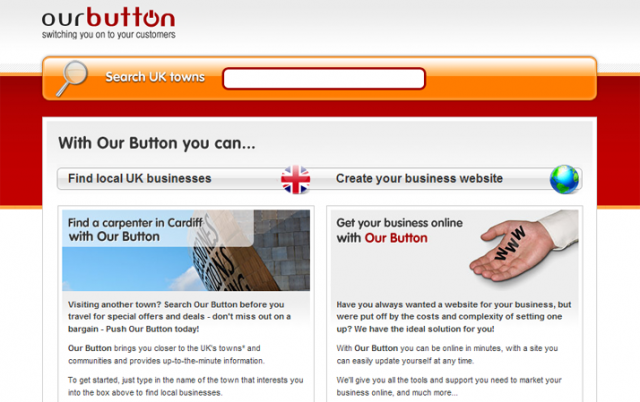
Task: Click 'With Our Button you can...' heading
Action: [157, 143]
